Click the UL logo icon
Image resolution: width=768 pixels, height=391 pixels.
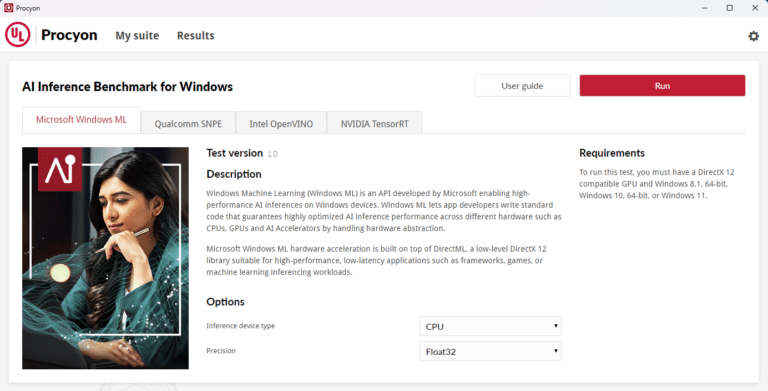click(x=18, y=35)
